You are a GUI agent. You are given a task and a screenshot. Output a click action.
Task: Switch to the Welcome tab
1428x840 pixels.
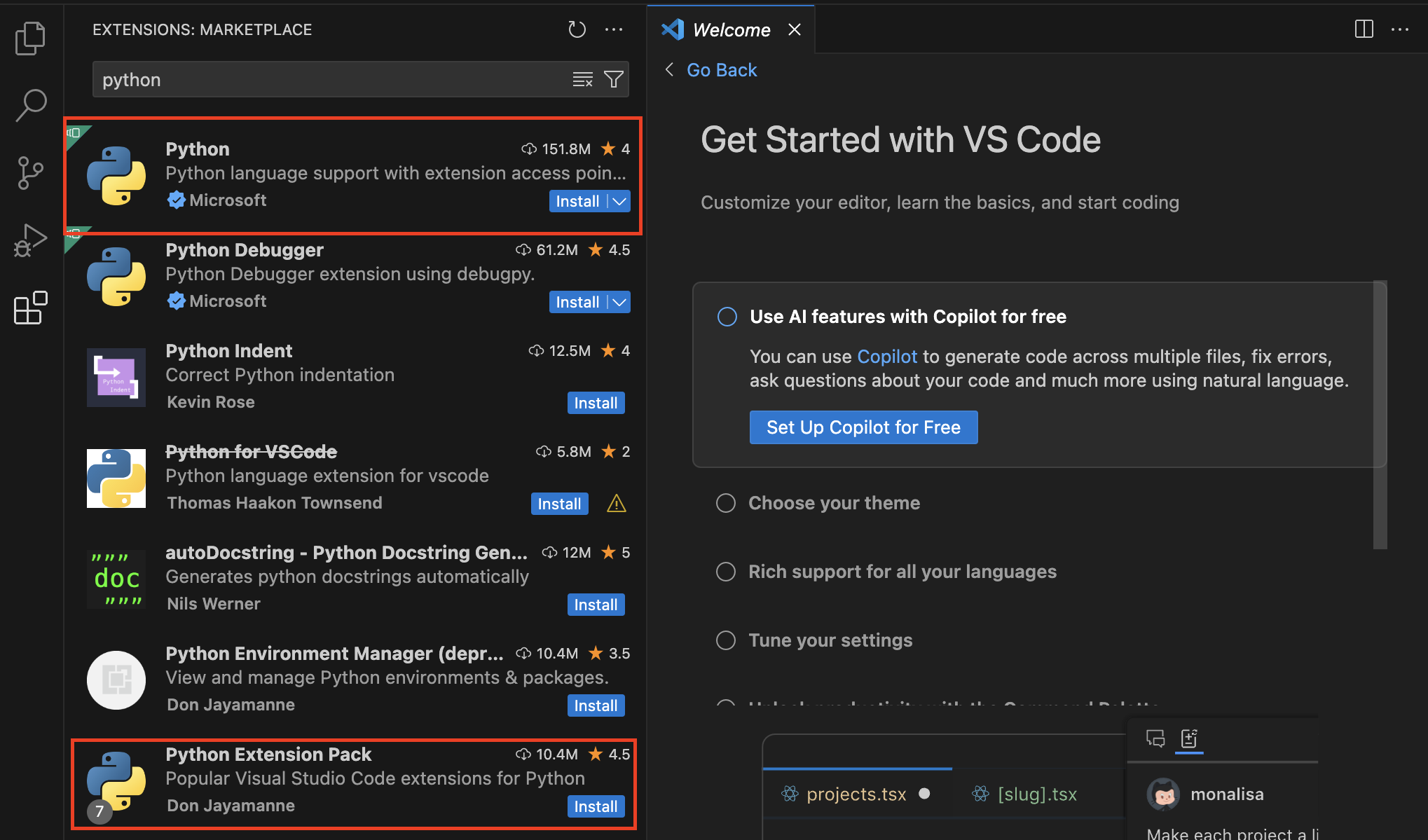[x=730, y=30]
